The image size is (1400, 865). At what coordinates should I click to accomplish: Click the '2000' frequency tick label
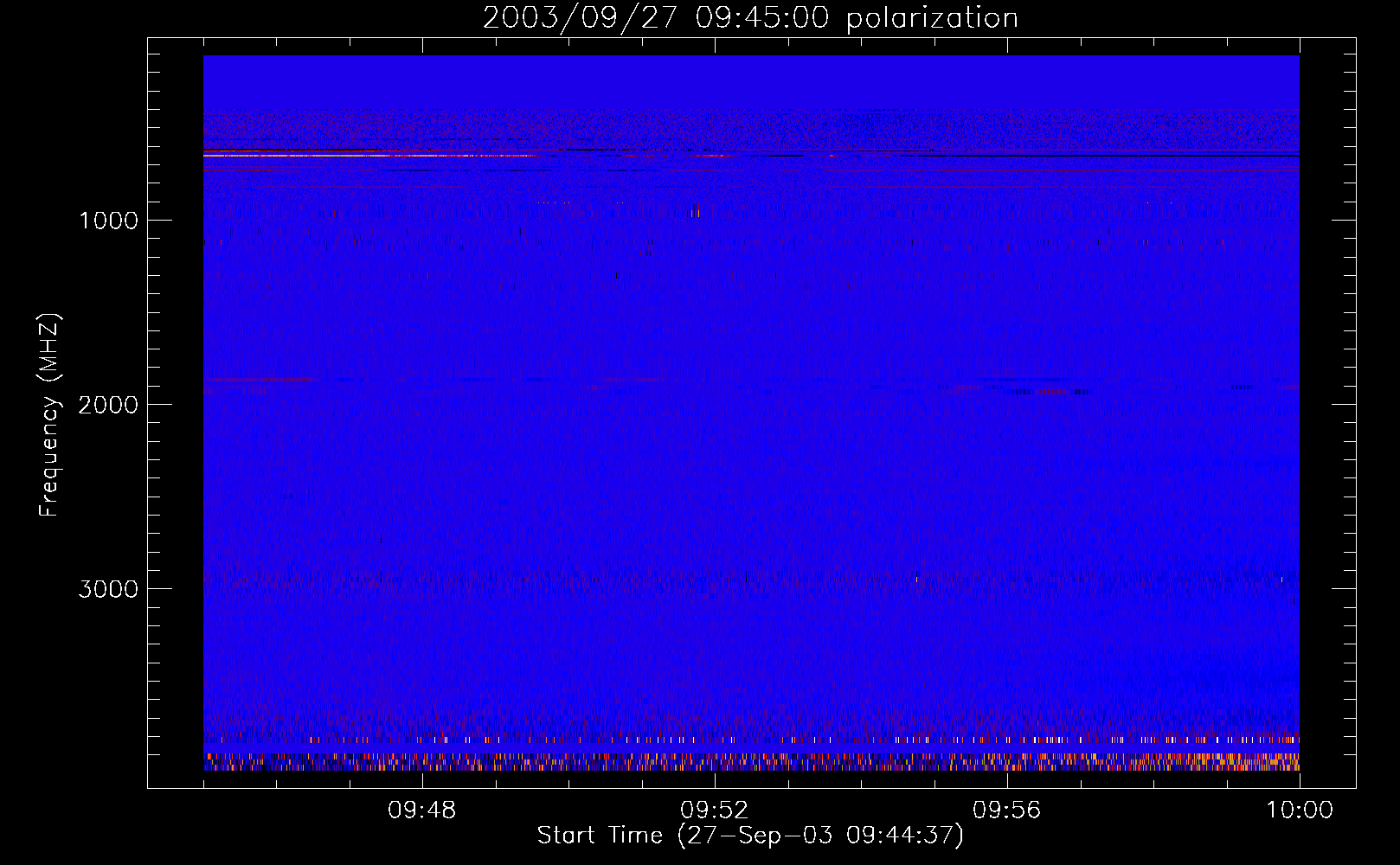coord(109,405)
